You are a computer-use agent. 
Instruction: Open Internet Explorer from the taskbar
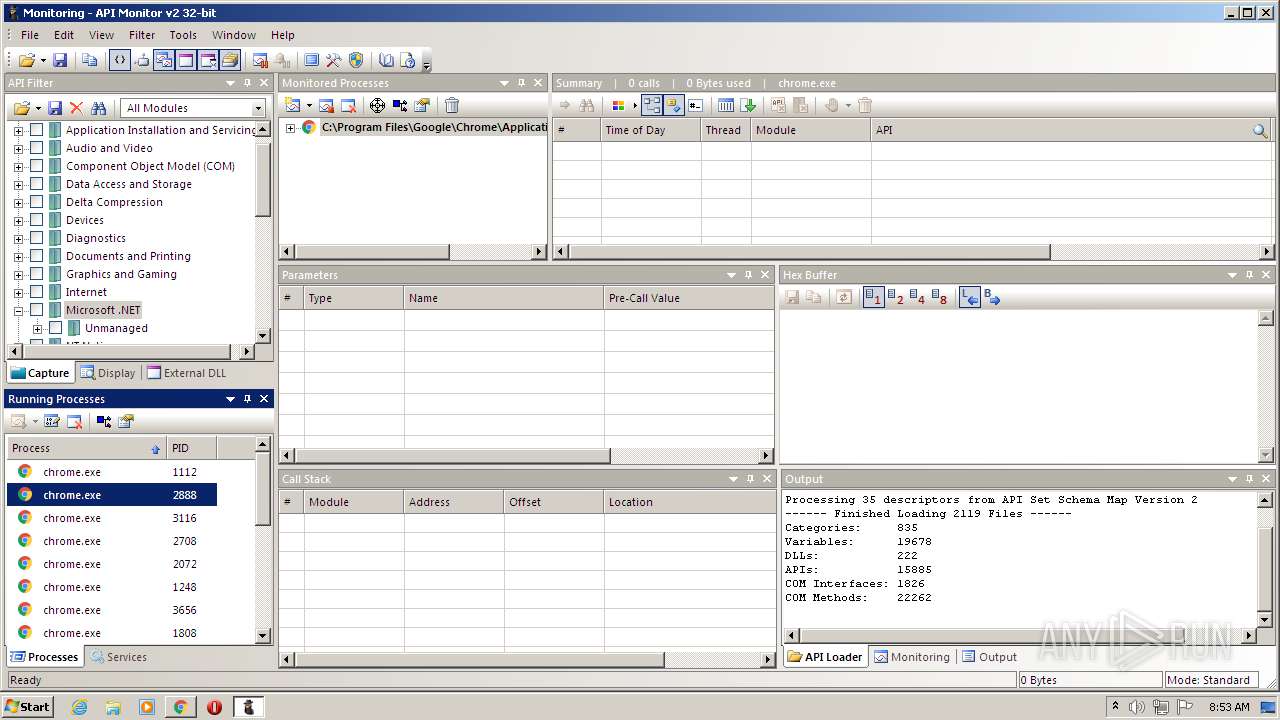(79, 707)
